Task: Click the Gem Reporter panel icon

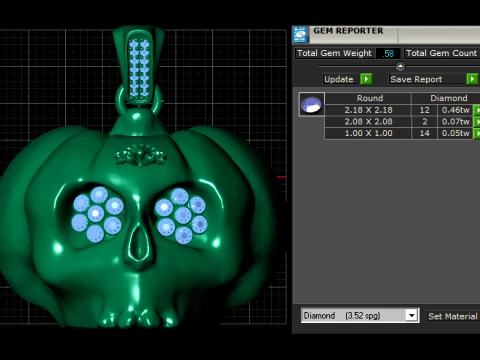Action: pos(300,34)
